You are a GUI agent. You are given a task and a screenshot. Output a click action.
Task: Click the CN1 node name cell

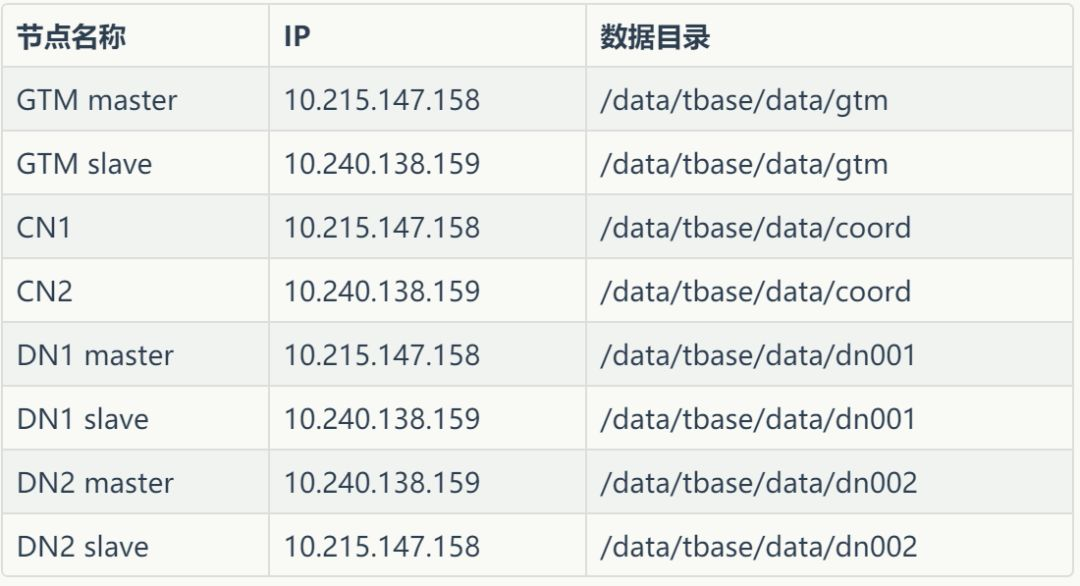[44, 227]
